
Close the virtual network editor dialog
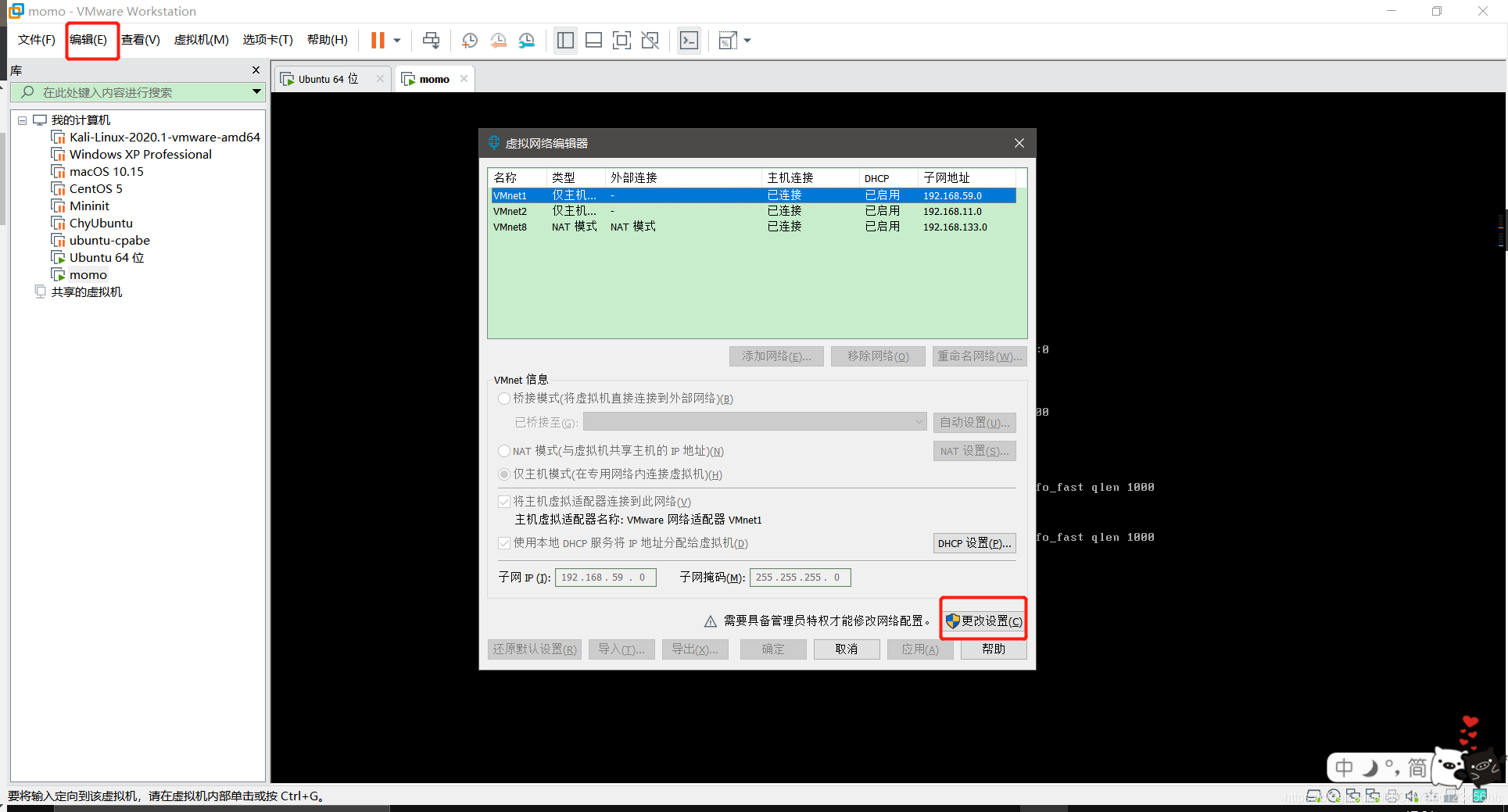1019,143
